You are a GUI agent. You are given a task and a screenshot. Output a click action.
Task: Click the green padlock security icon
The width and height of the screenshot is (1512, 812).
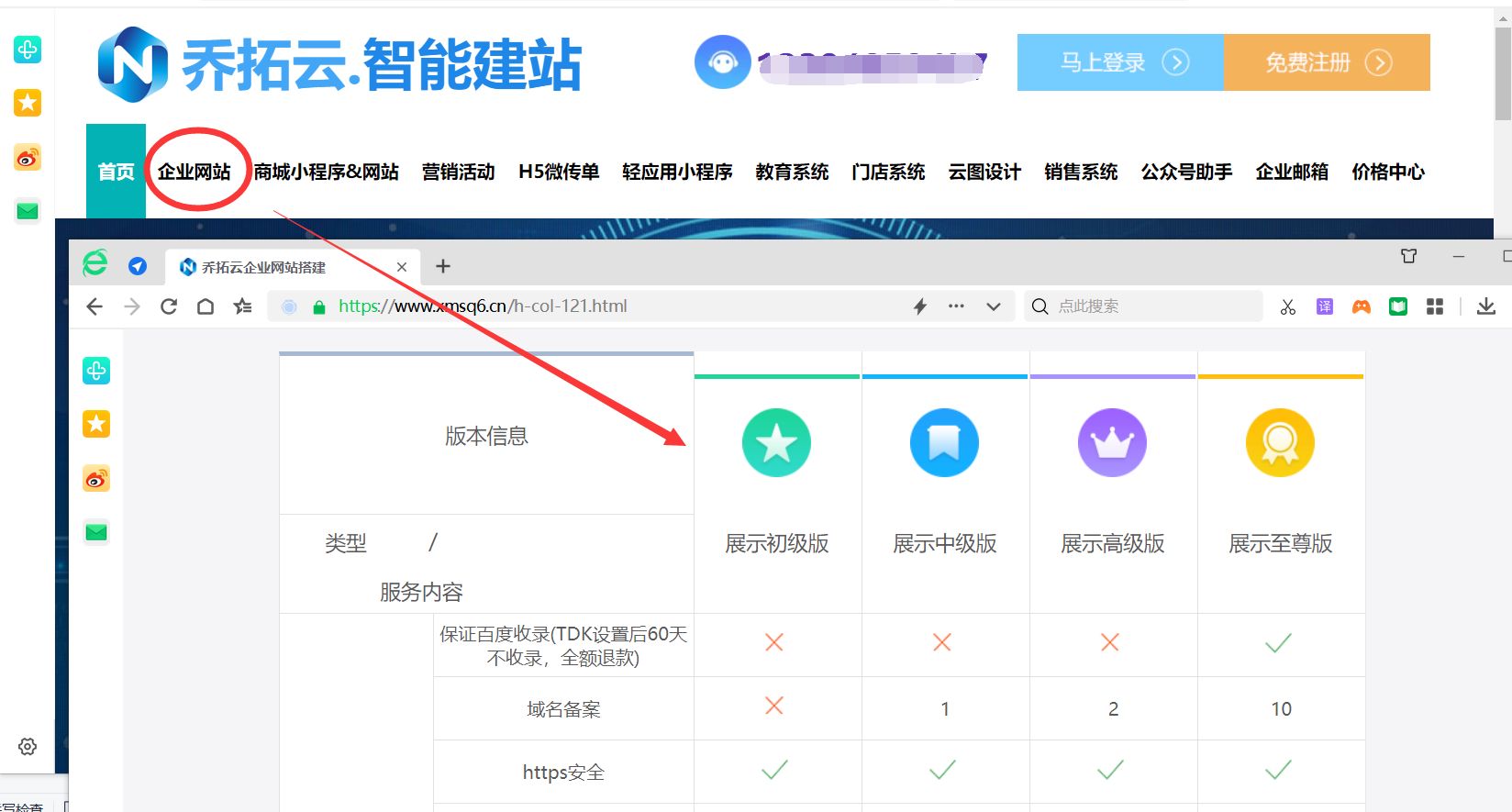coord(319,307)
